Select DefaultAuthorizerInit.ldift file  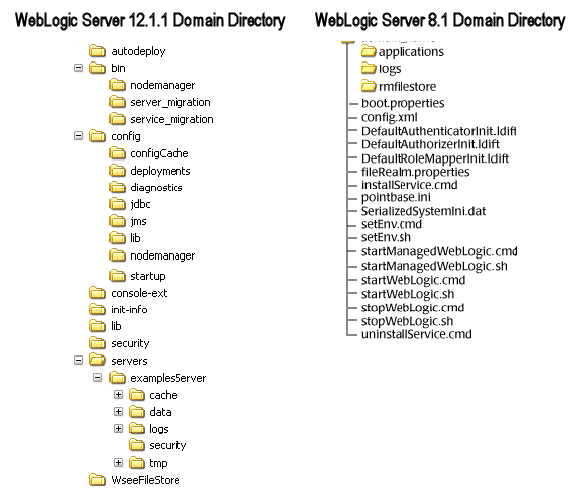pyautogui.click(x=430, y=144)
